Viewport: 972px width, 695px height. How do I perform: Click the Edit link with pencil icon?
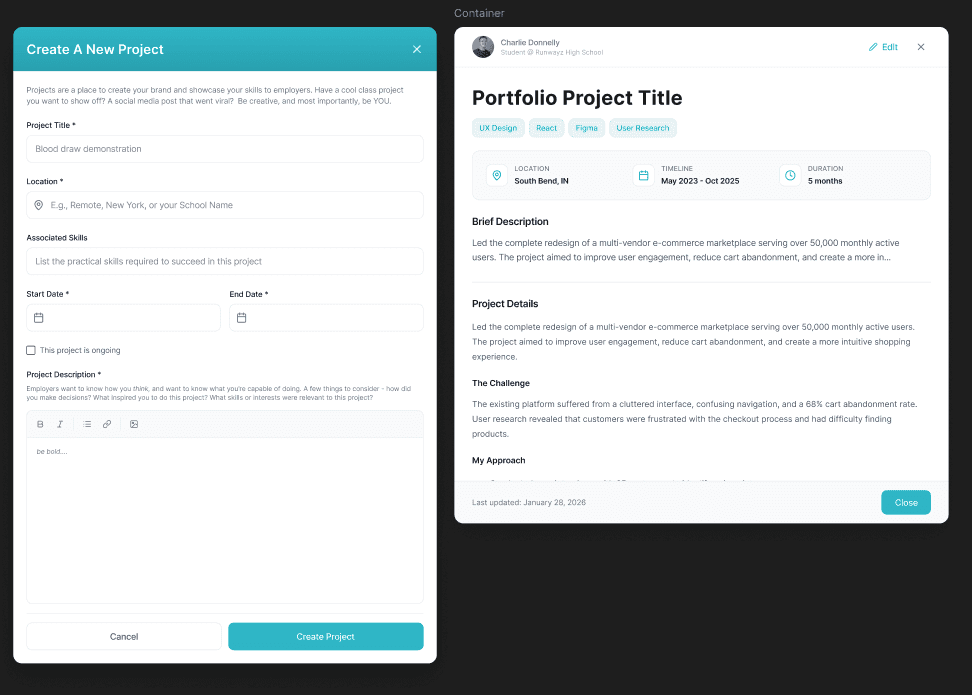[883, 47]
